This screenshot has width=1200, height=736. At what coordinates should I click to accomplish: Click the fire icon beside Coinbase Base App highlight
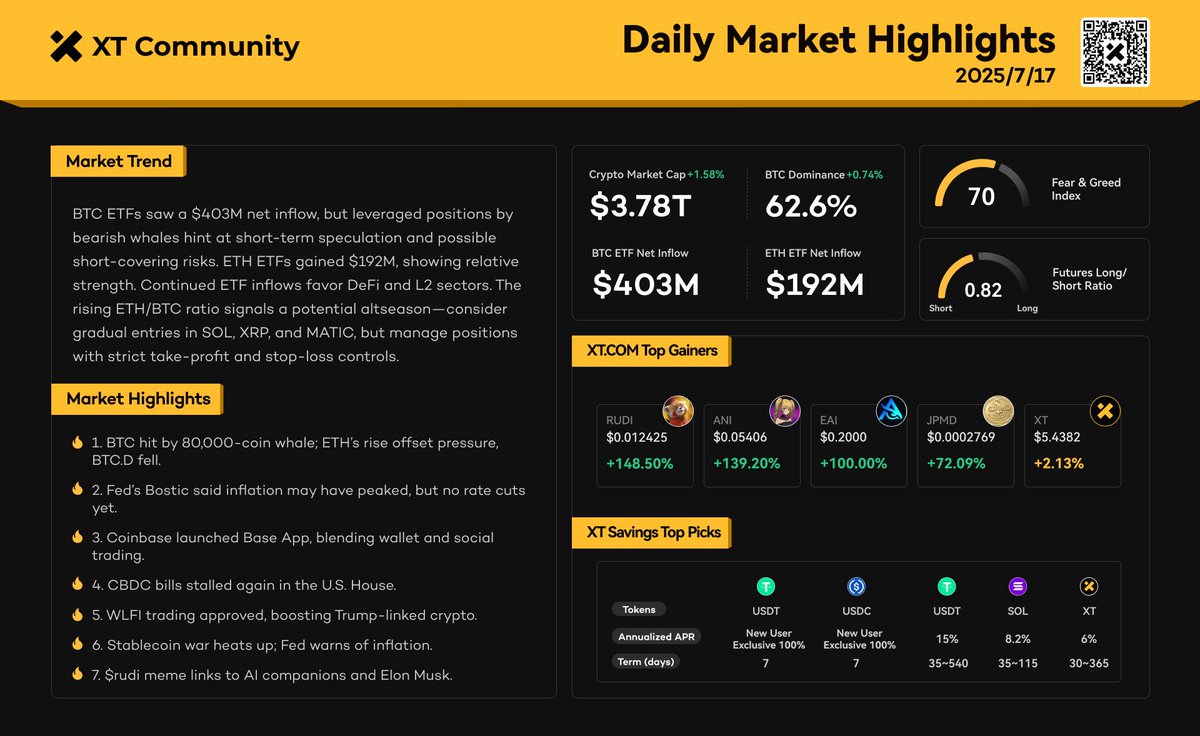(77, 537)
